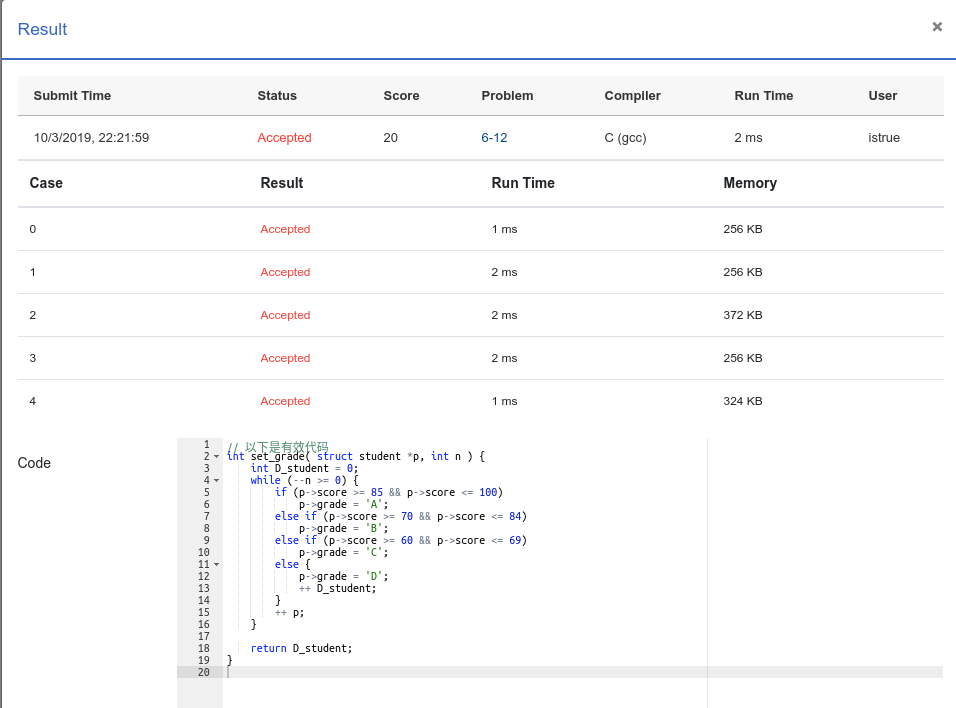
Task: Select the Status column header
Action: (x=277, y=96)
